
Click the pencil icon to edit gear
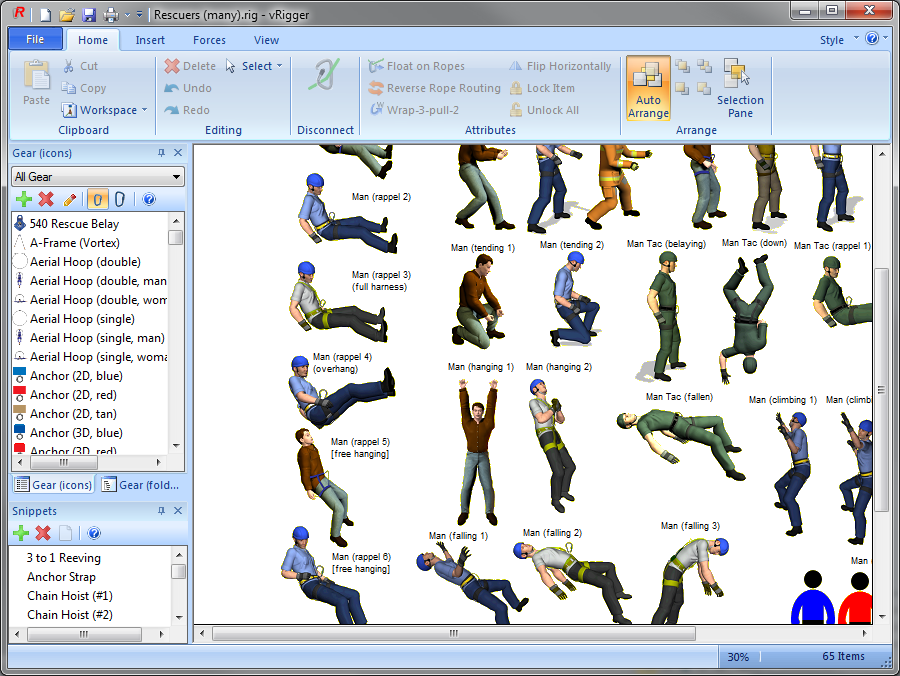click(68, 198)
